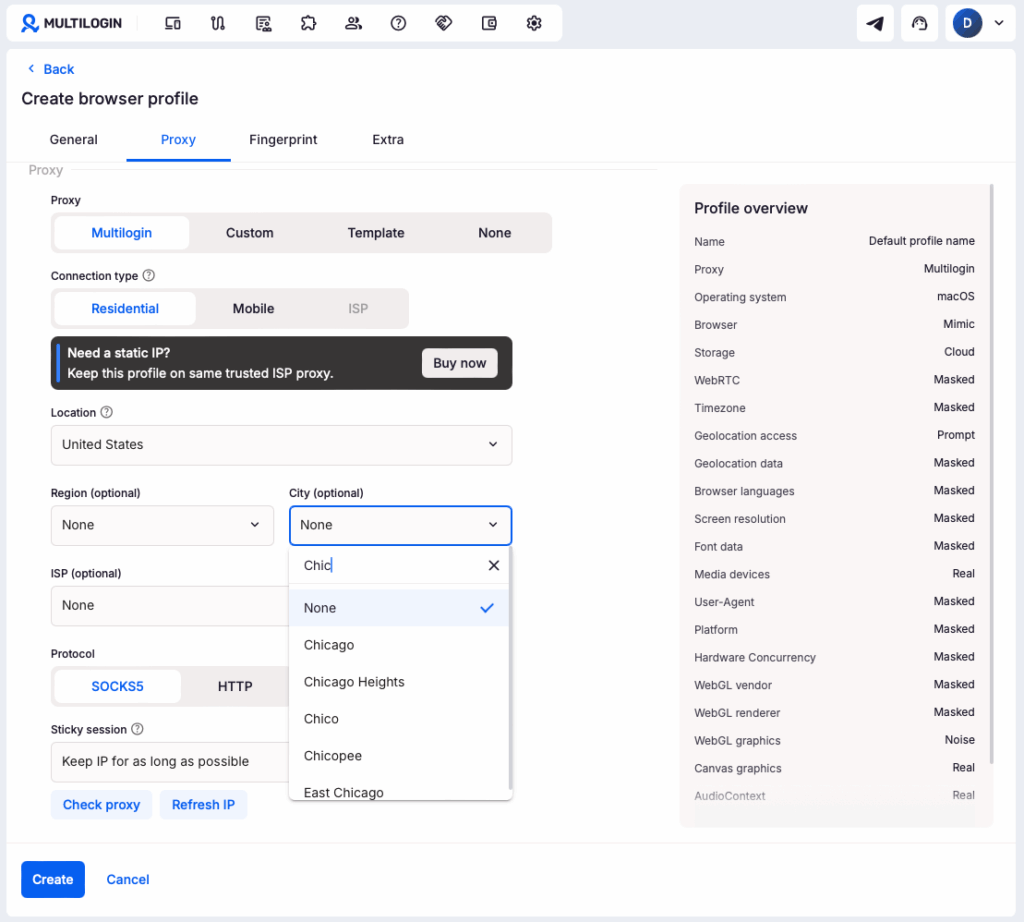Click the Multilogin logo
Image resolution: width=1024 pixels, height=922 pixels.
[x=71, y=24]
